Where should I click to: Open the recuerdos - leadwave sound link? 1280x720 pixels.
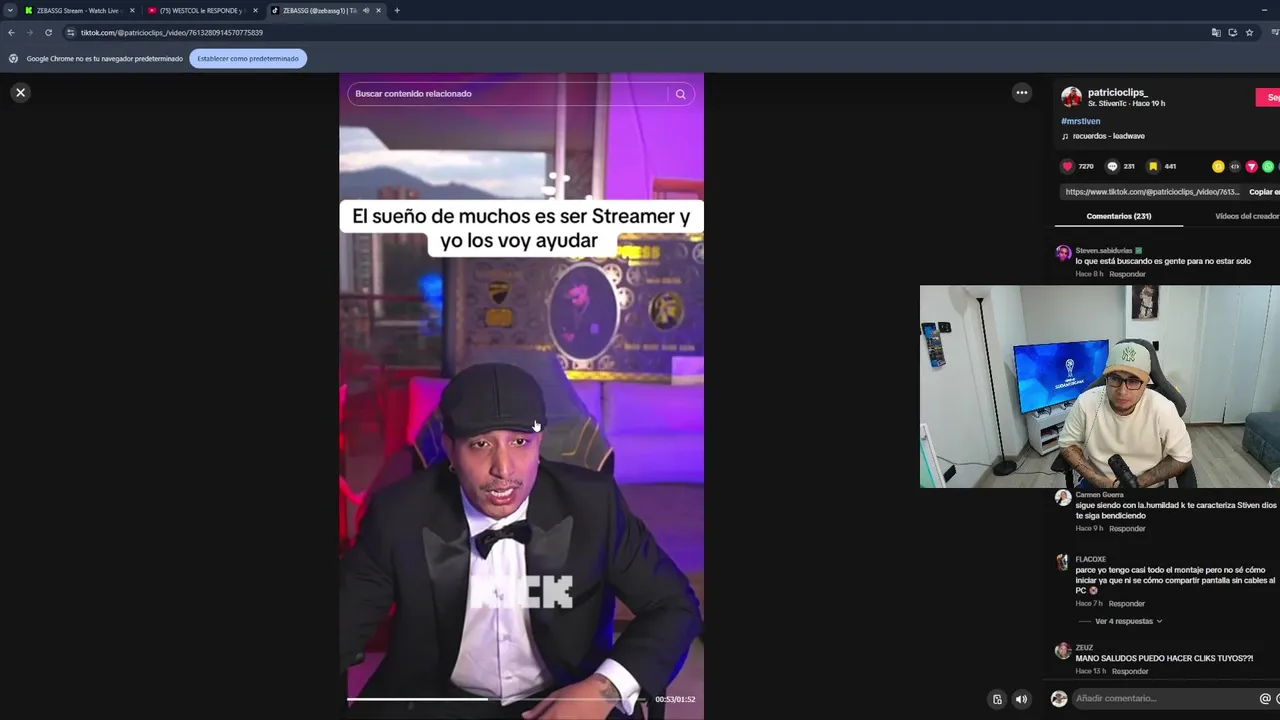pyautogui.click(x=1108, y=136)
